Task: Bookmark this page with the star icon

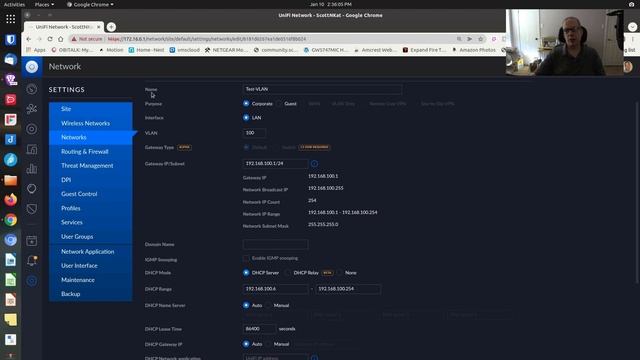Action: pos(481,39)
